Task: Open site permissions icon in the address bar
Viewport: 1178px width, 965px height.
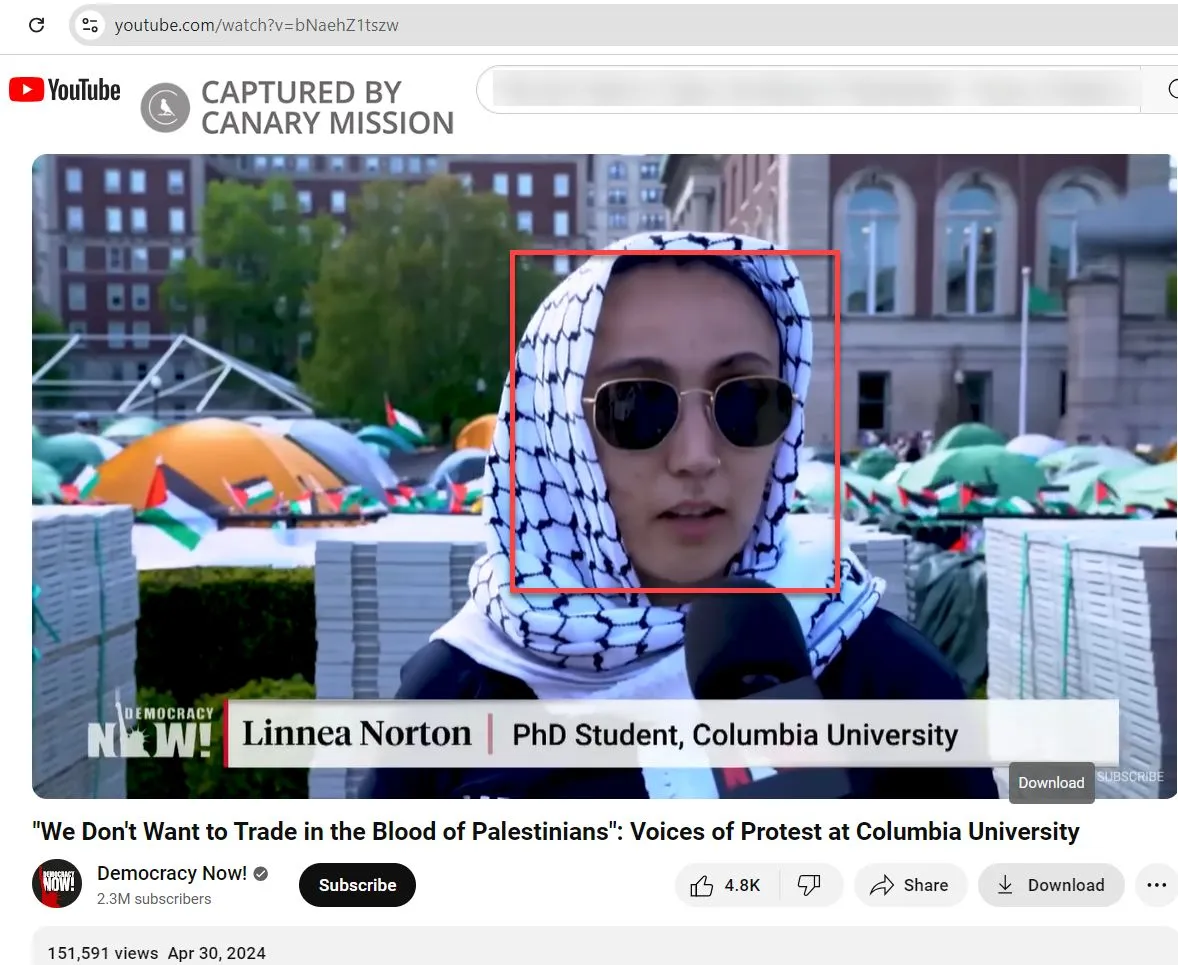Action: coord(88,25)
